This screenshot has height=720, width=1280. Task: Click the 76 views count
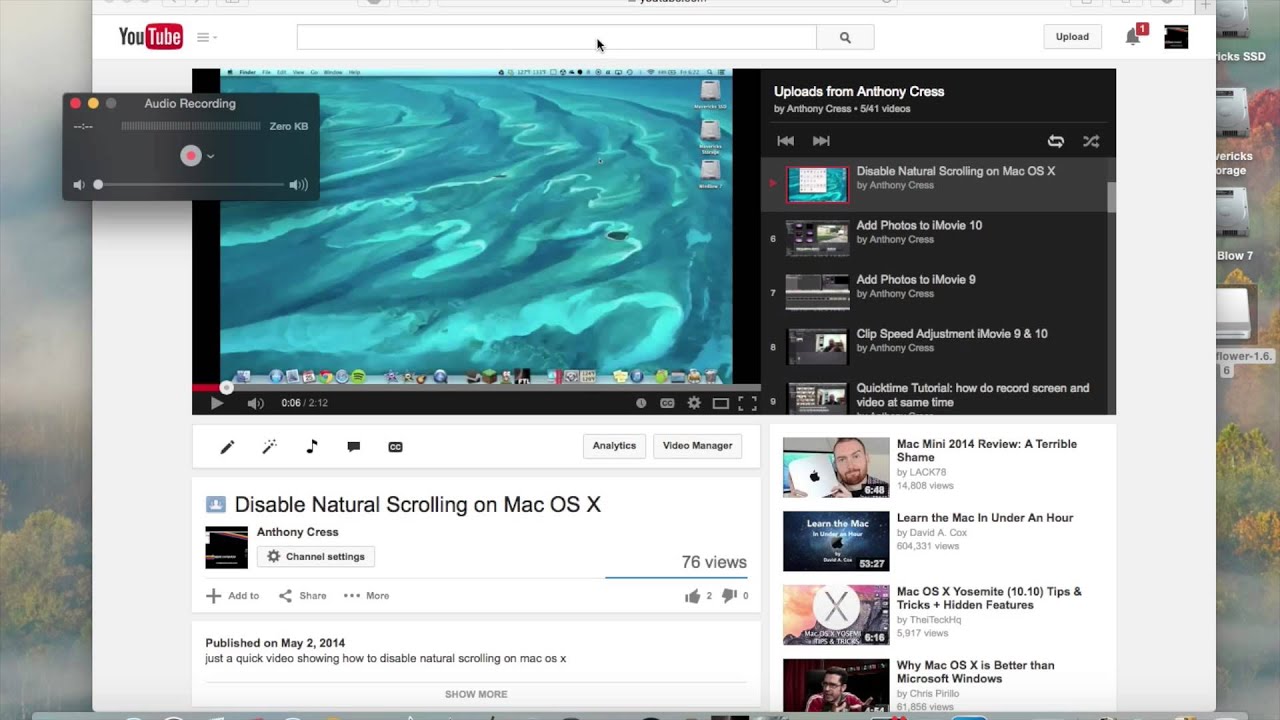tap(714, 562)
